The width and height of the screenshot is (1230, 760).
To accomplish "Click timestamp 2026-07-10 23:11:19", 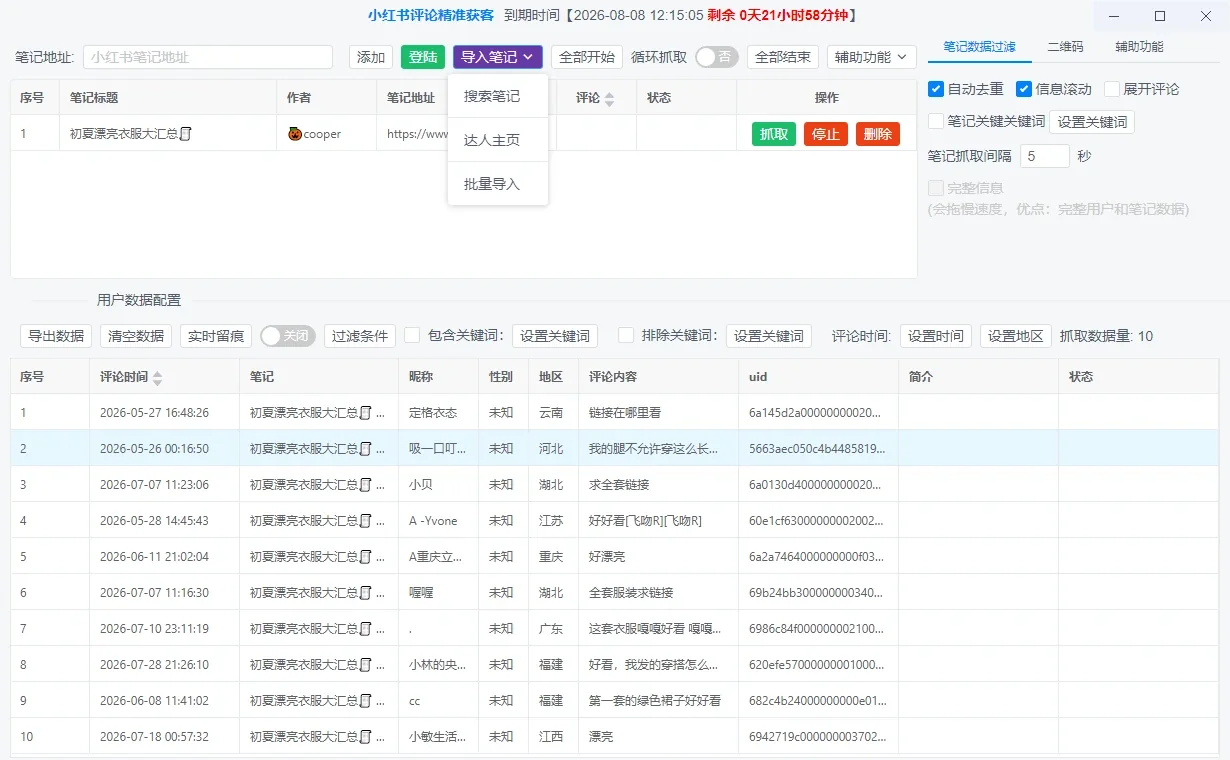I will (154, 628).
